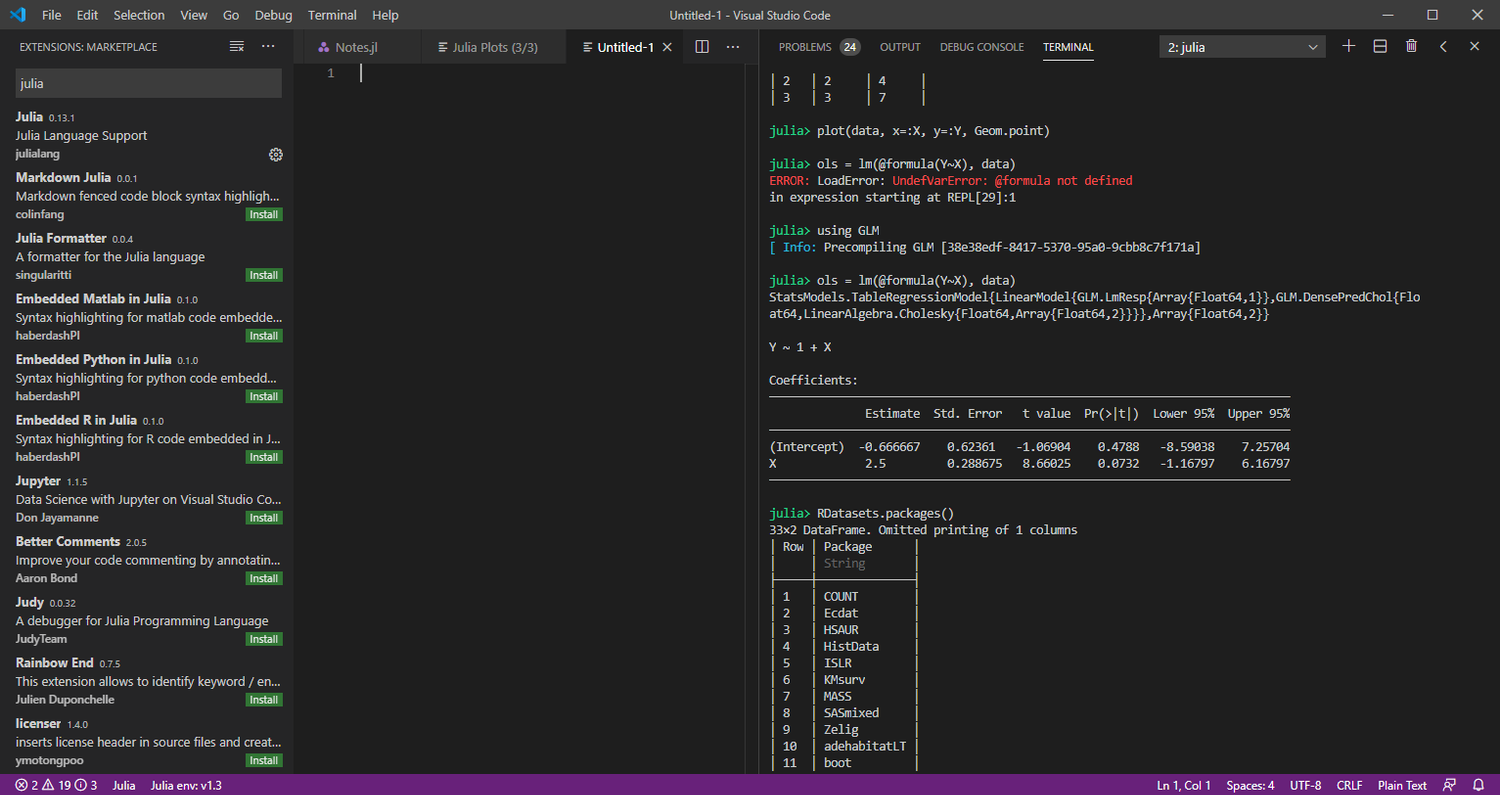Viewport: 1500px width, 795px height.
Task: Select the Terminal panel tab
Action: click(x=1068, y=47)
